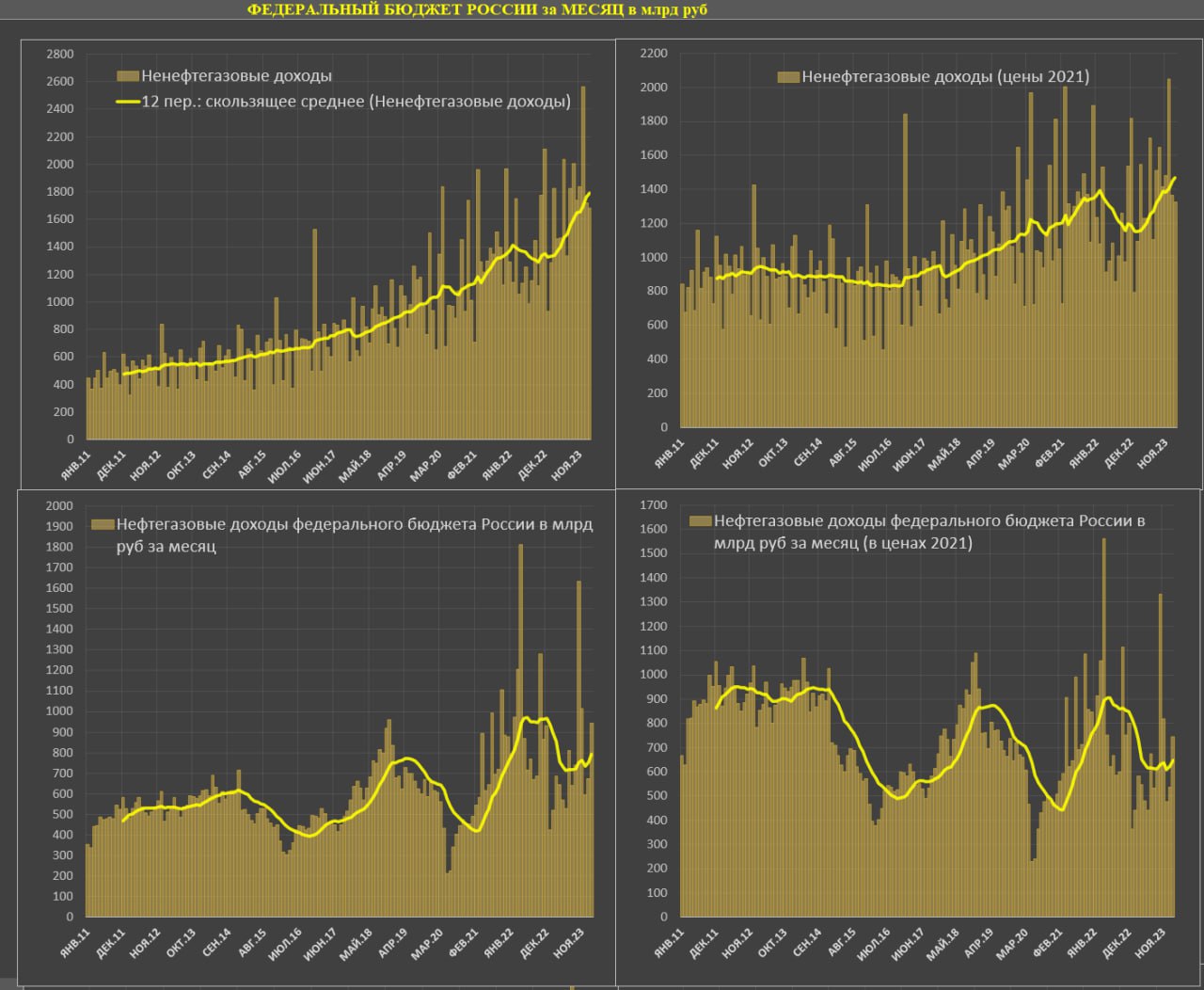Click the '2000' y-axis label in bottom-left chart
Image resolution: width=1204 pixels, height=990 pixels.
point(60,505)
